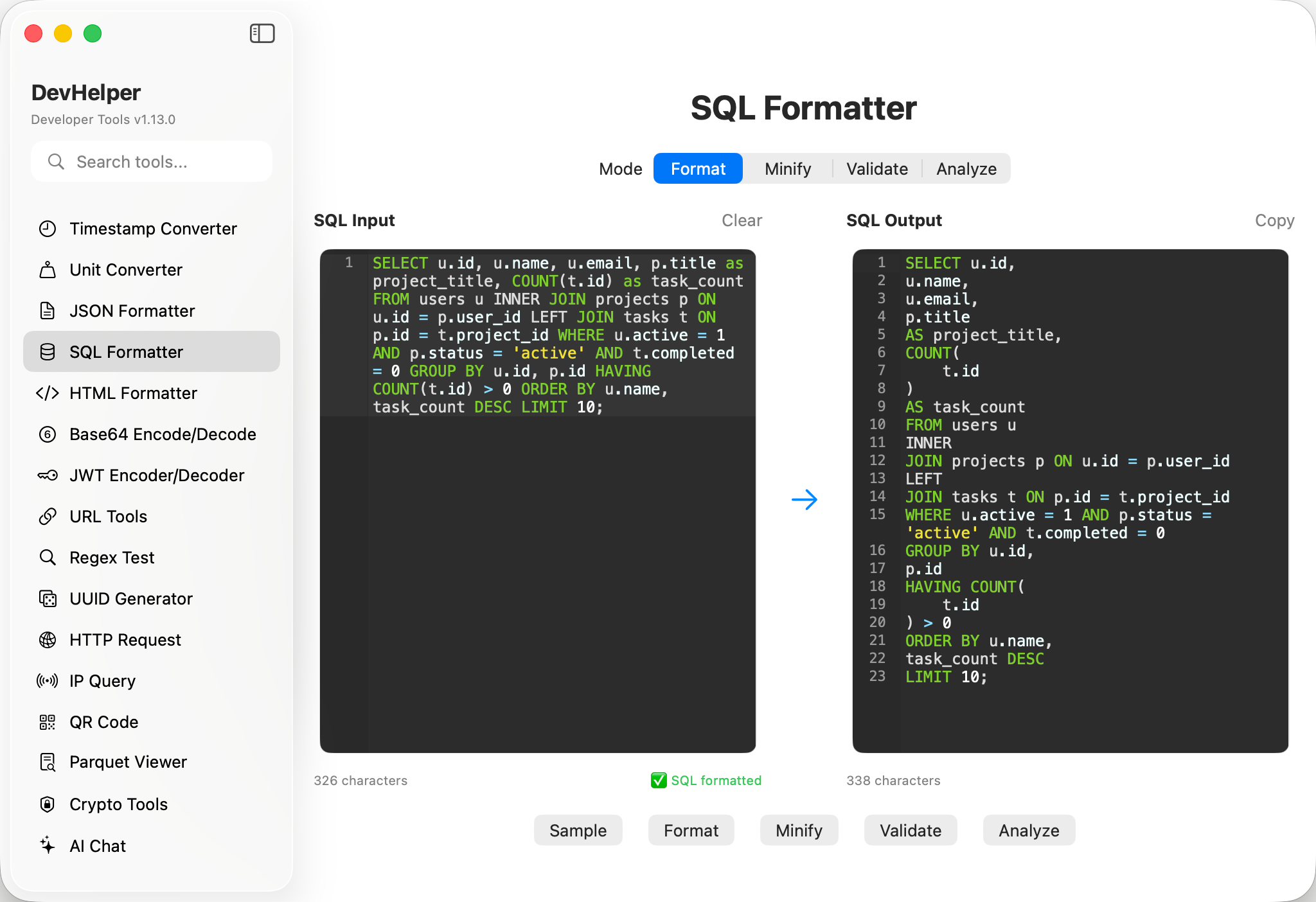This screenshot has height=902, width=1316.
Task: Click the QR Code icon in sidebar
Action: (x=48, y=722)
